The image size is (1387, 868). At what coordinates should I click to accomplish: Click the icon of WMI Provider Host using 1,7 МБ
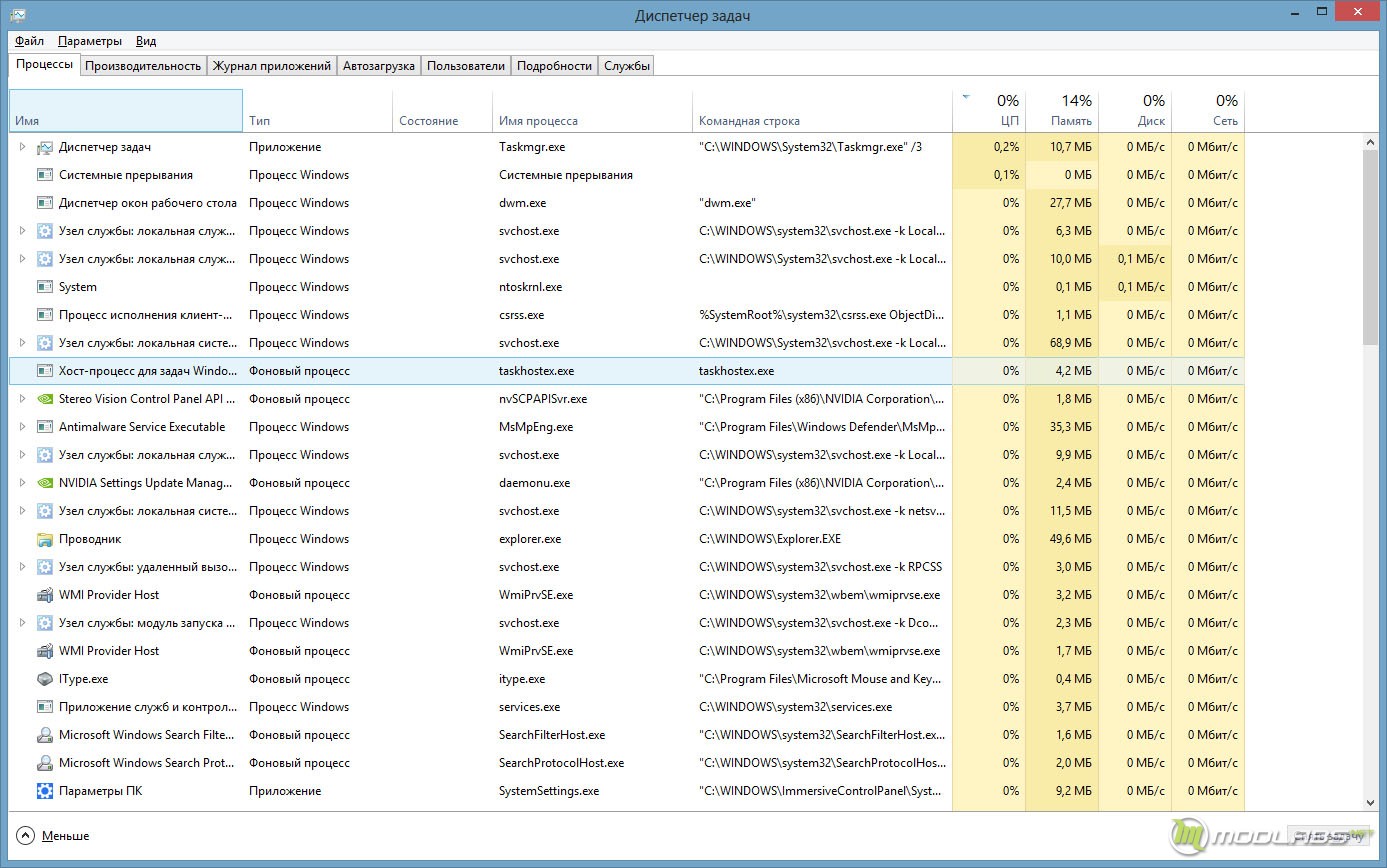click(x=45, y=651)
